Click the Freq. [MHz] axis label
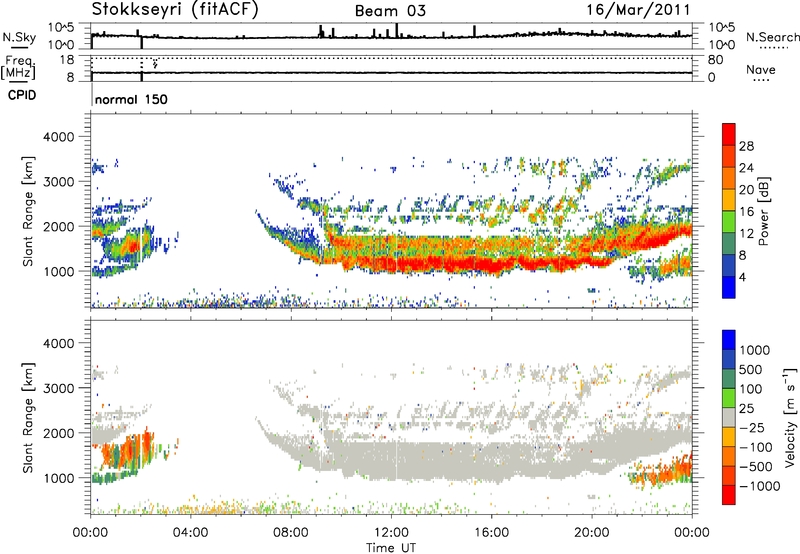 coord(18,68)
